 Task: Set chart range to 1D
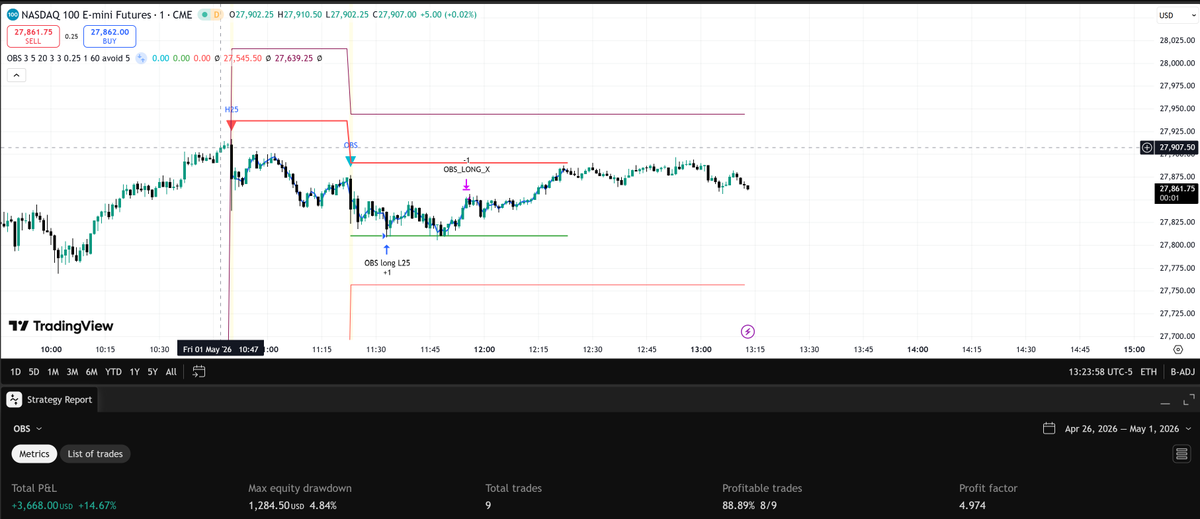(16, 371)
